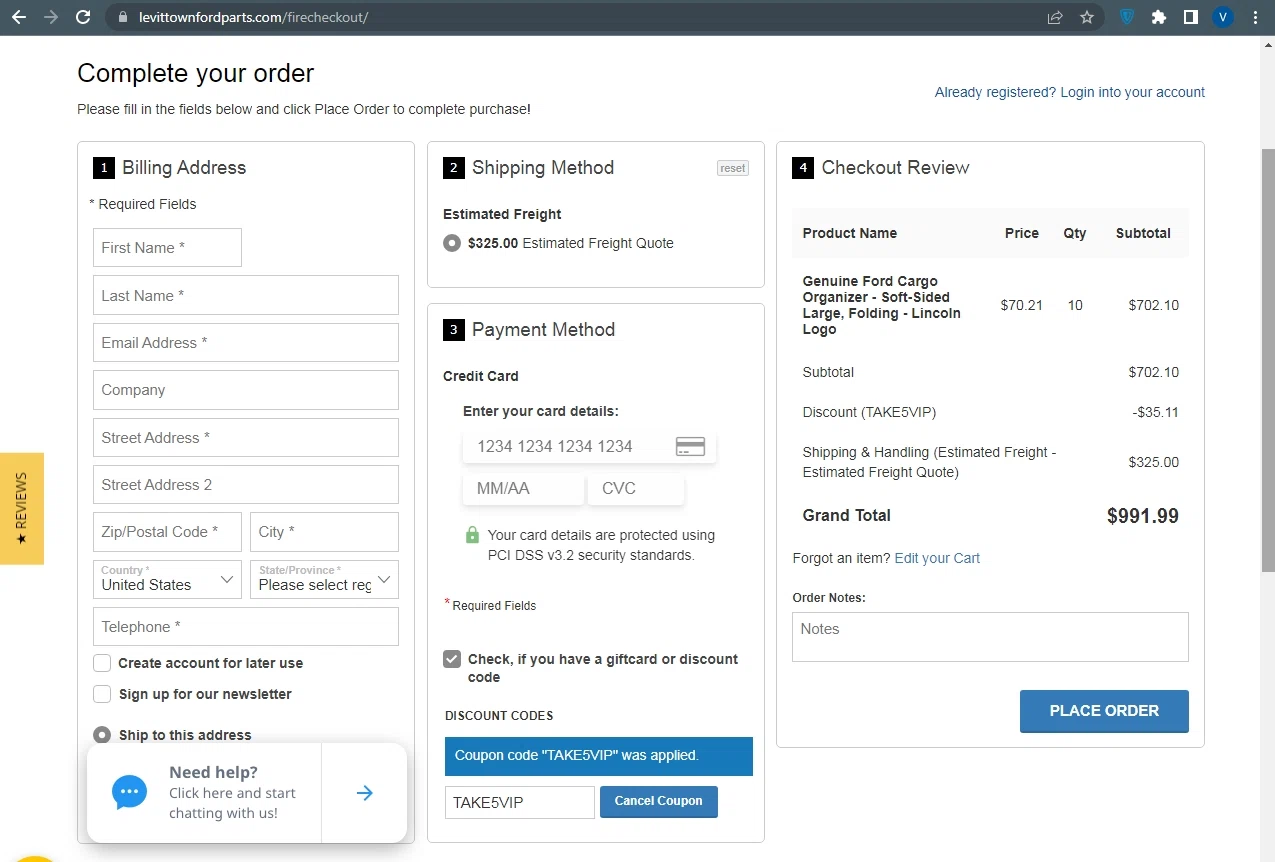Click the $70.21 price cell
The image size is (1275, 862).
1022,305
